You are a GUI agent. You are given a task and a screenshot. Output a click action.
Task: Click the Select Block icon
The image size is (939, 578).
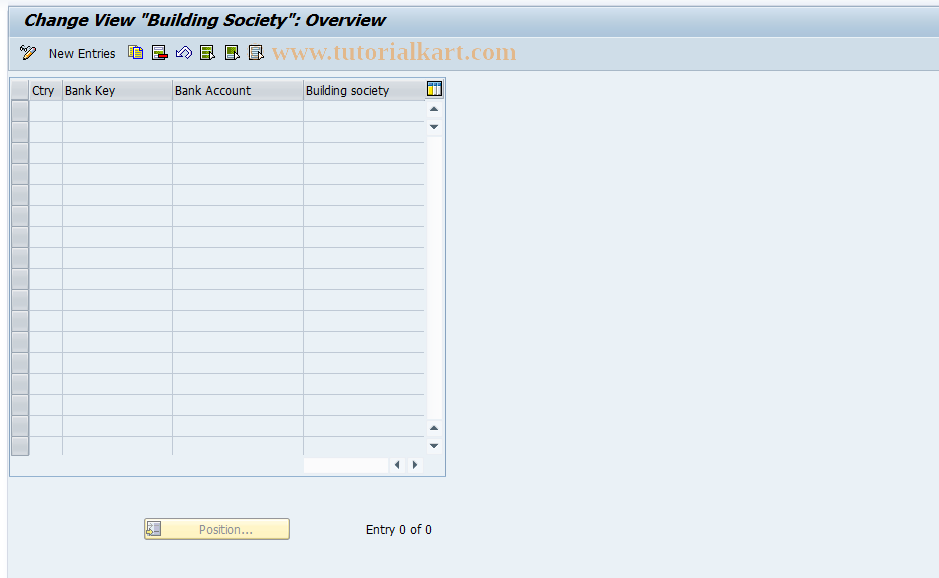pos(232,53)
